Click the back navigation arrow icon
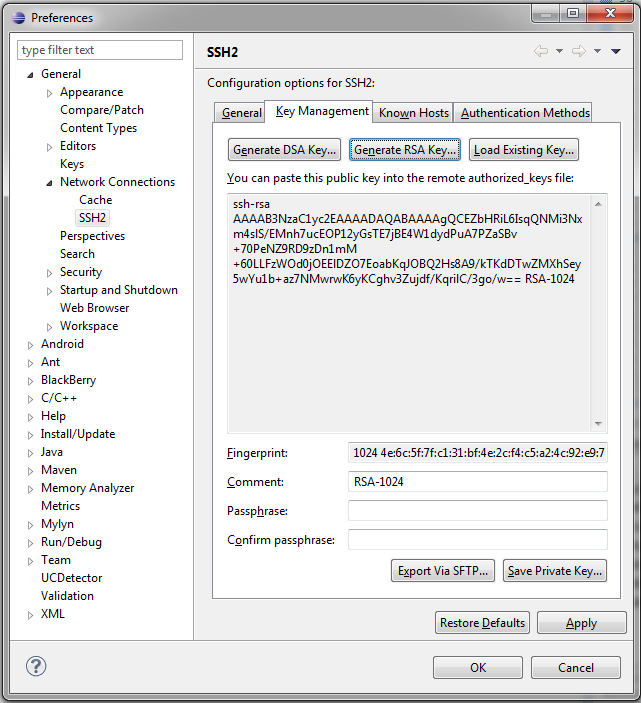Image resolution: width=641 pixels, height=703 pixels. 541,51
